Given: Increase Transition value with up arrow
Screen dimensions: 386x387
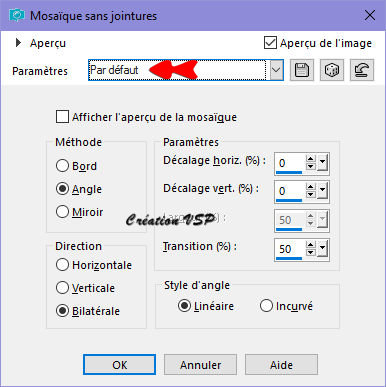Looking at the screenshot, I should tap(311, 245).
